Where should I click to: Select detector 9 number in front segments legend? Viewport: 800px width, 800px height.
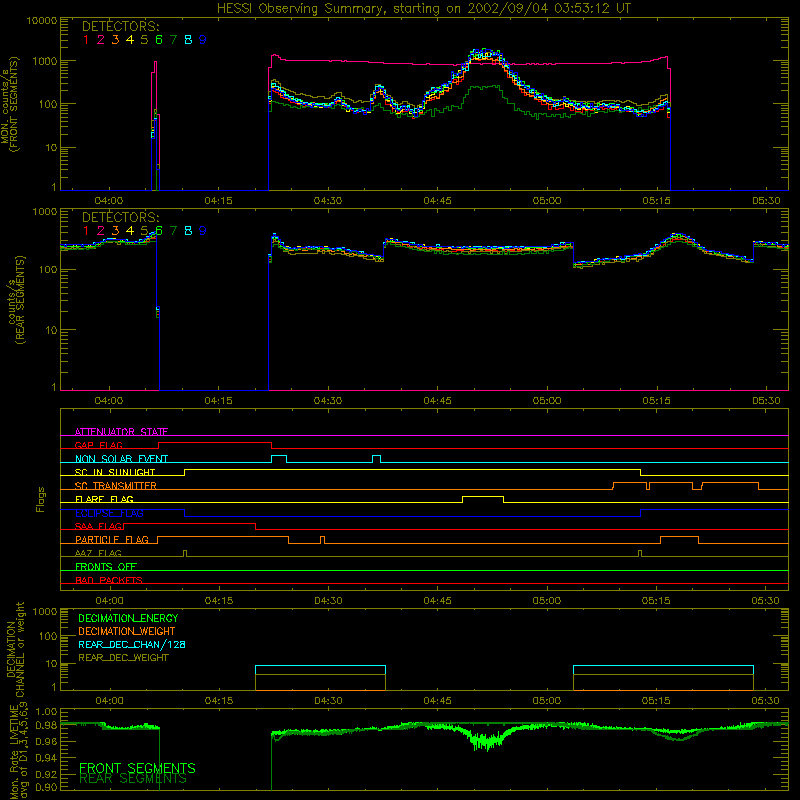[x=203, y=40]
